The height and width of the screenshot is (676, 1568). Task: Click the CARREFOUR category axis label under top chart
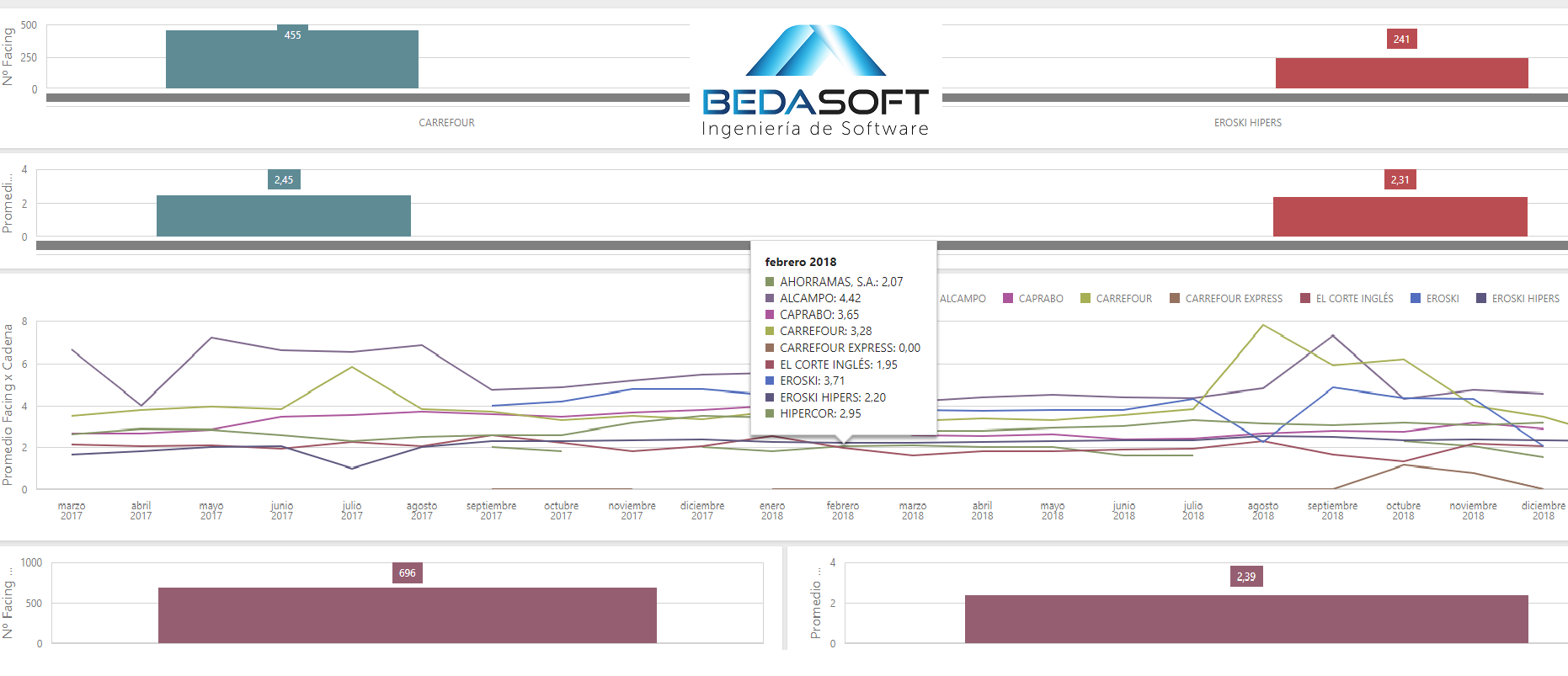coord(446,123)
